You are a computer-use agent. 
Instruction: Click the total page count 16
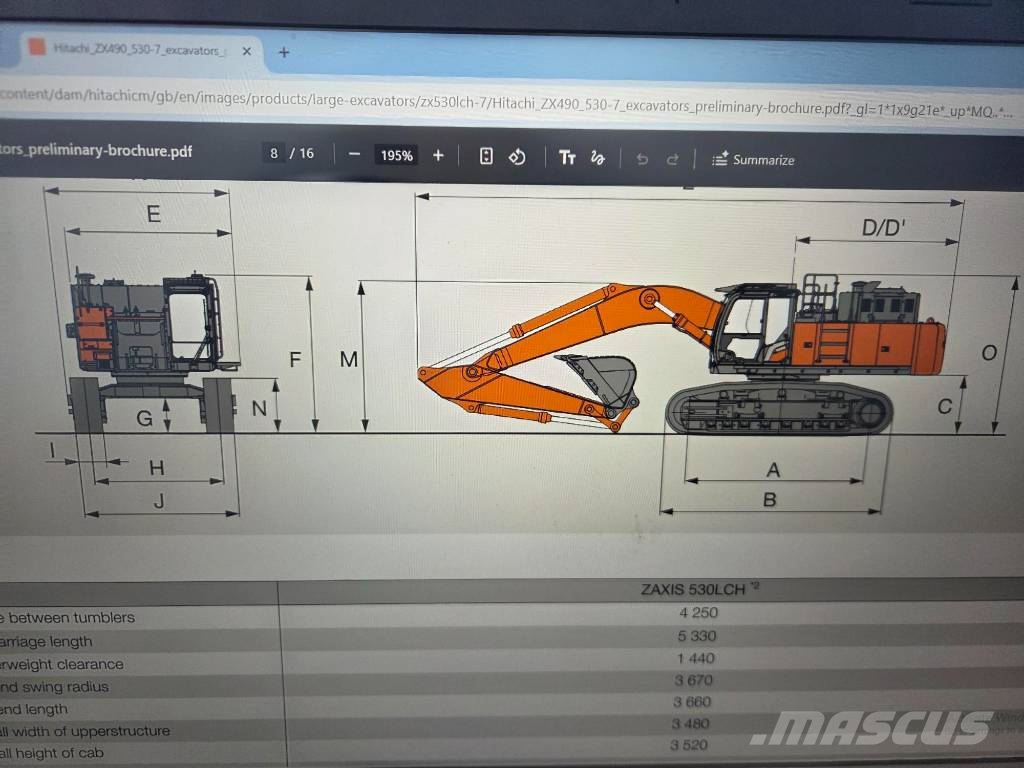306,153
